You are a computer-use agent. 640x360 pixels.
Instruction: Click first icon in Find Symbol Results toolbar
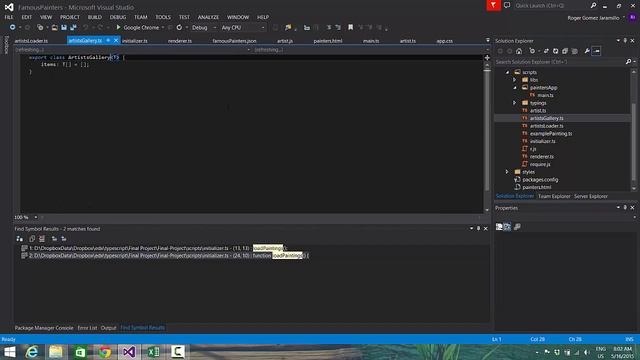[x=19, y=239]
